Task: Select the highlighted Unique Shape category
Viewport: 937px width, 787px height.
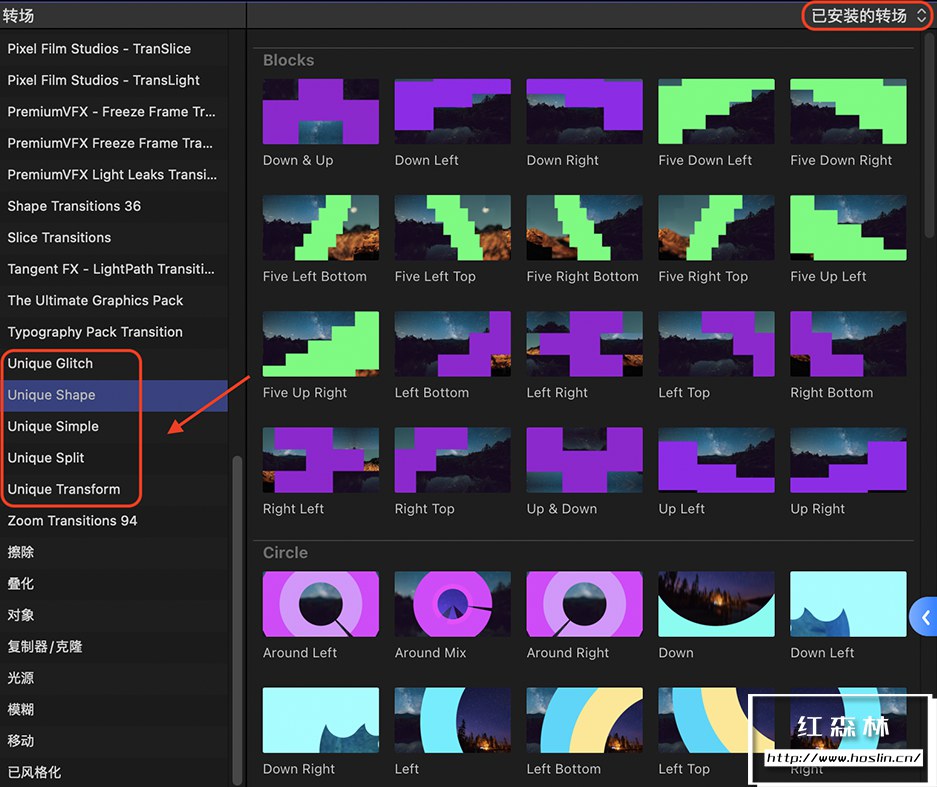Action: tap(114, 395)
